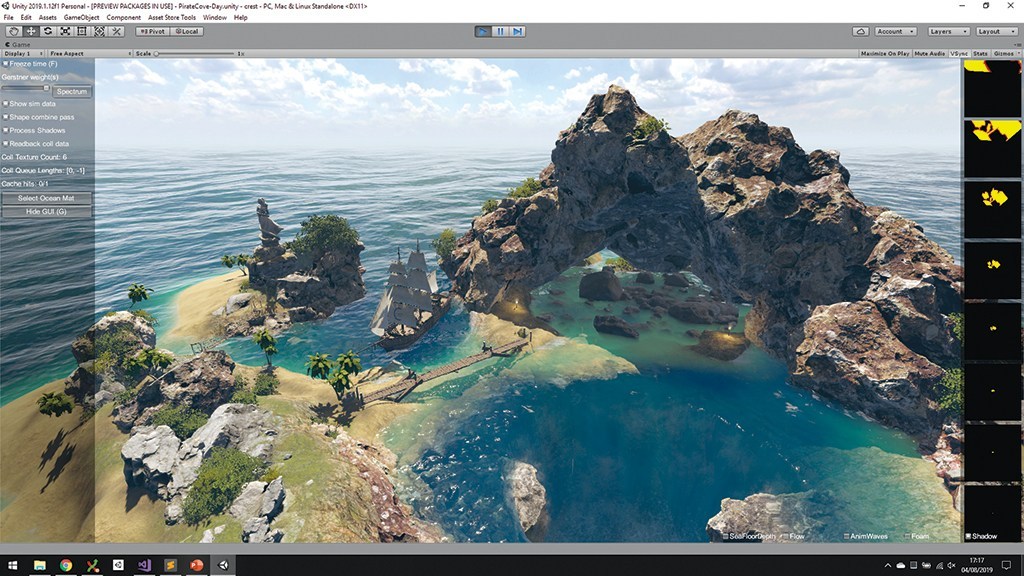Open the Layout dropdown
This screenshot has height=576, width=1024.
click(995, 31)
